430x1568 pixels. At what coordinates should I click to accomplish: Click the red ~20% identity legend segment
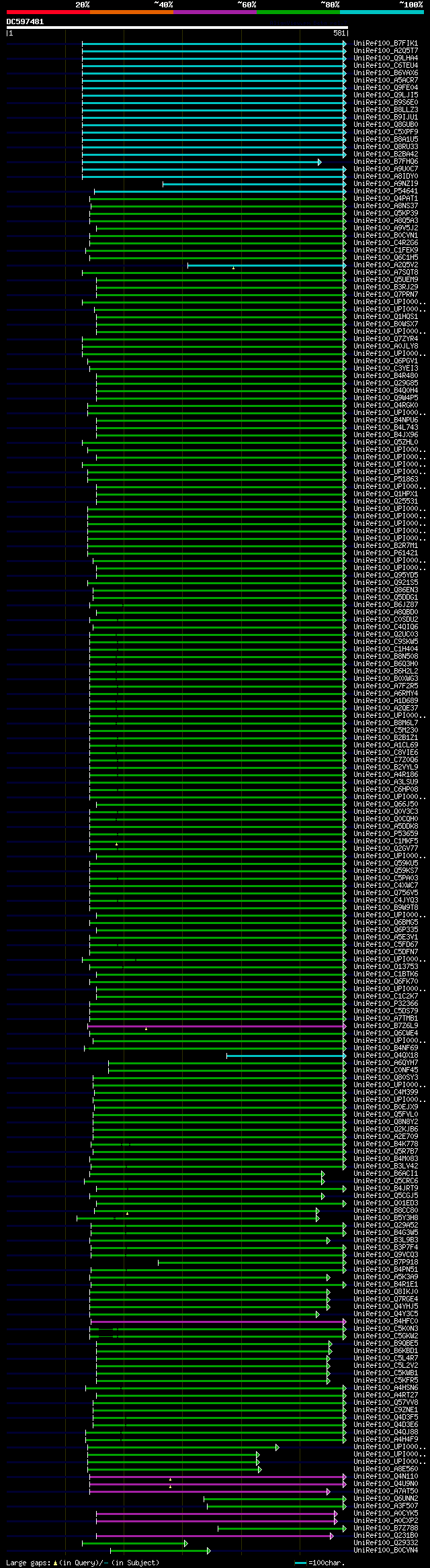(x=48, y=12)
